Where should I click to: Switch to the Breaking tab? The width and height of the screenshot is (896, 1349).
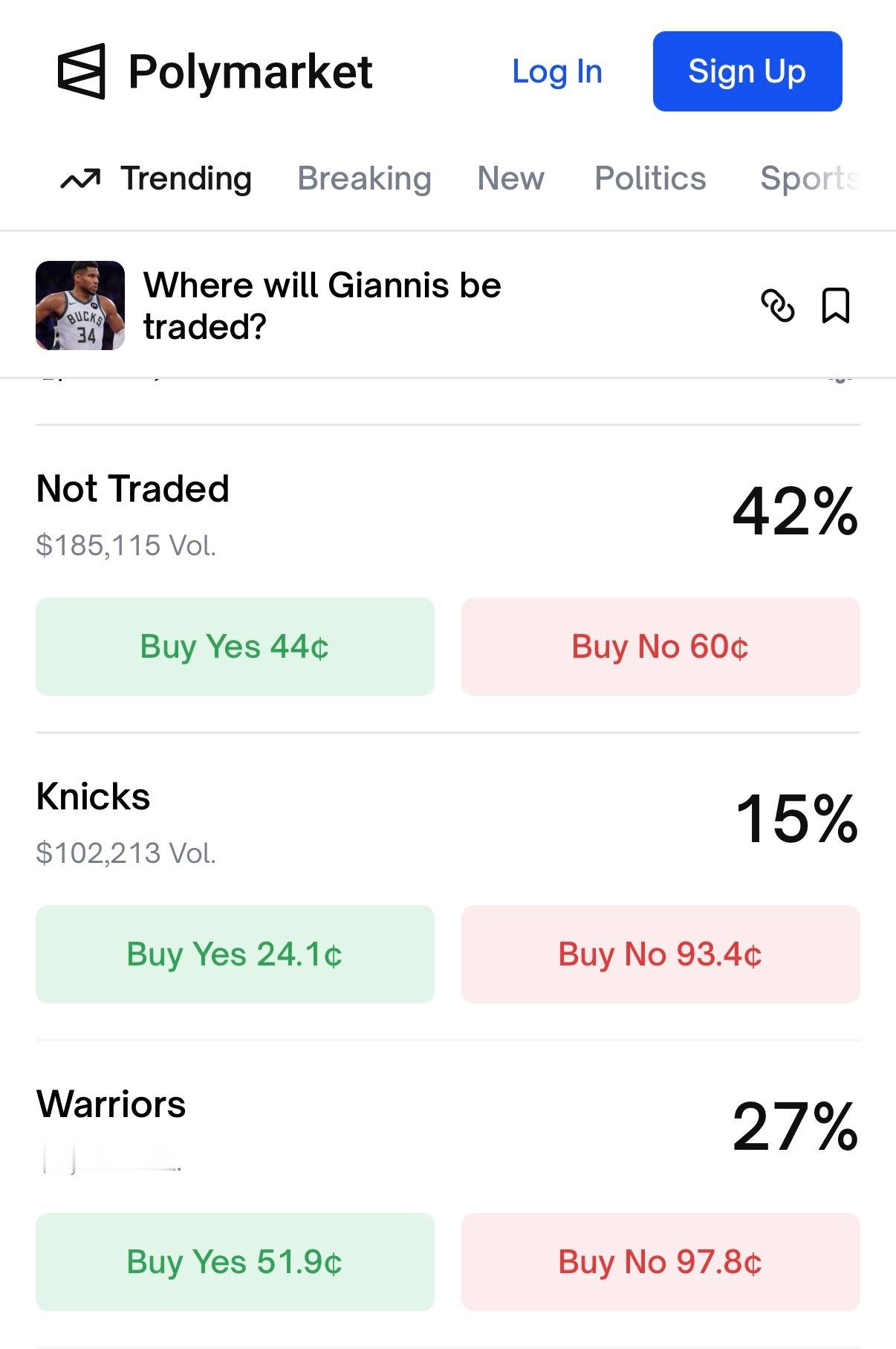365,178
